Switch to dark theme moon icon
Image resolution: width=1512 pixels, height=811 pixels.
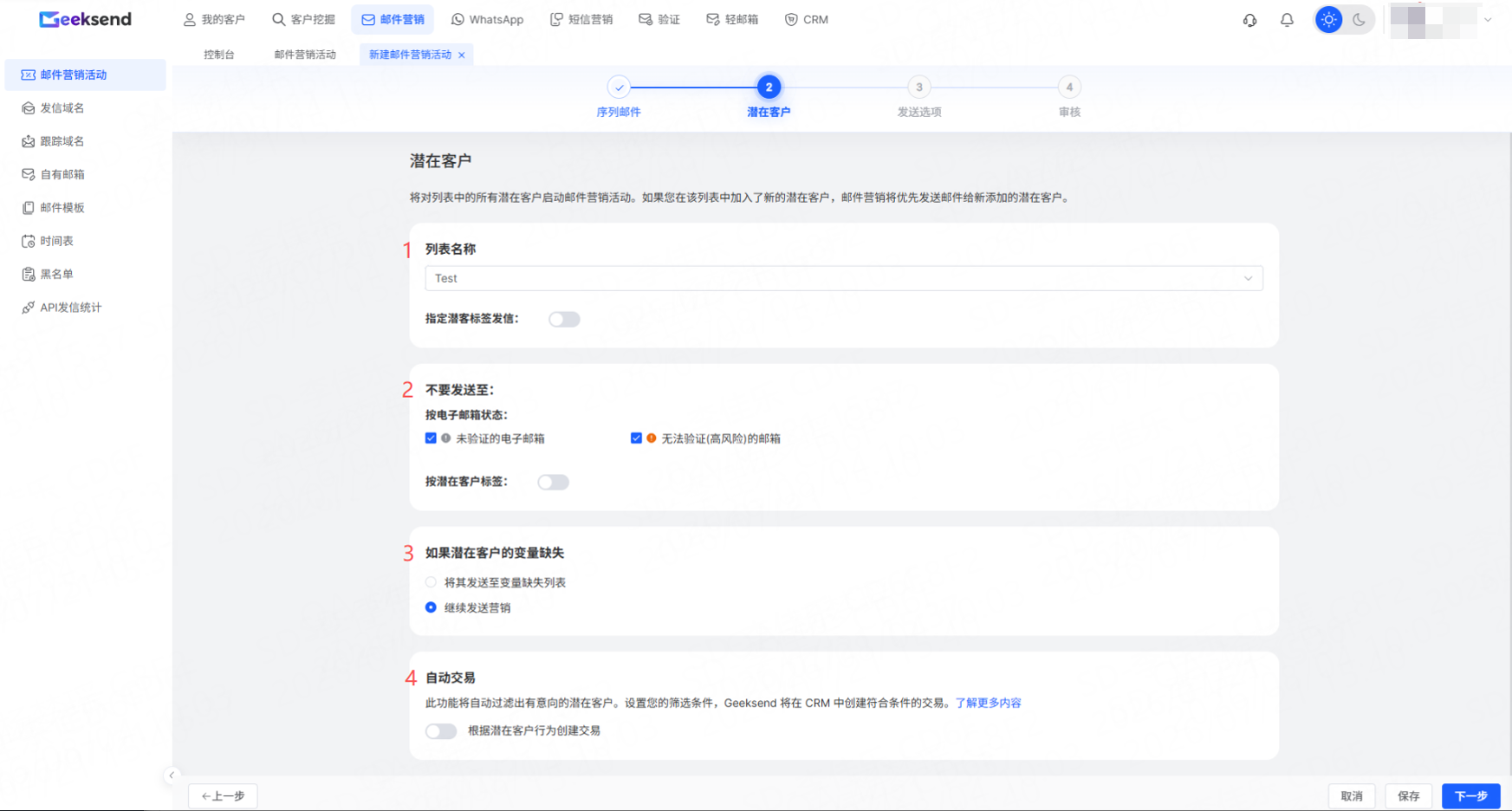coord(1359,19)
